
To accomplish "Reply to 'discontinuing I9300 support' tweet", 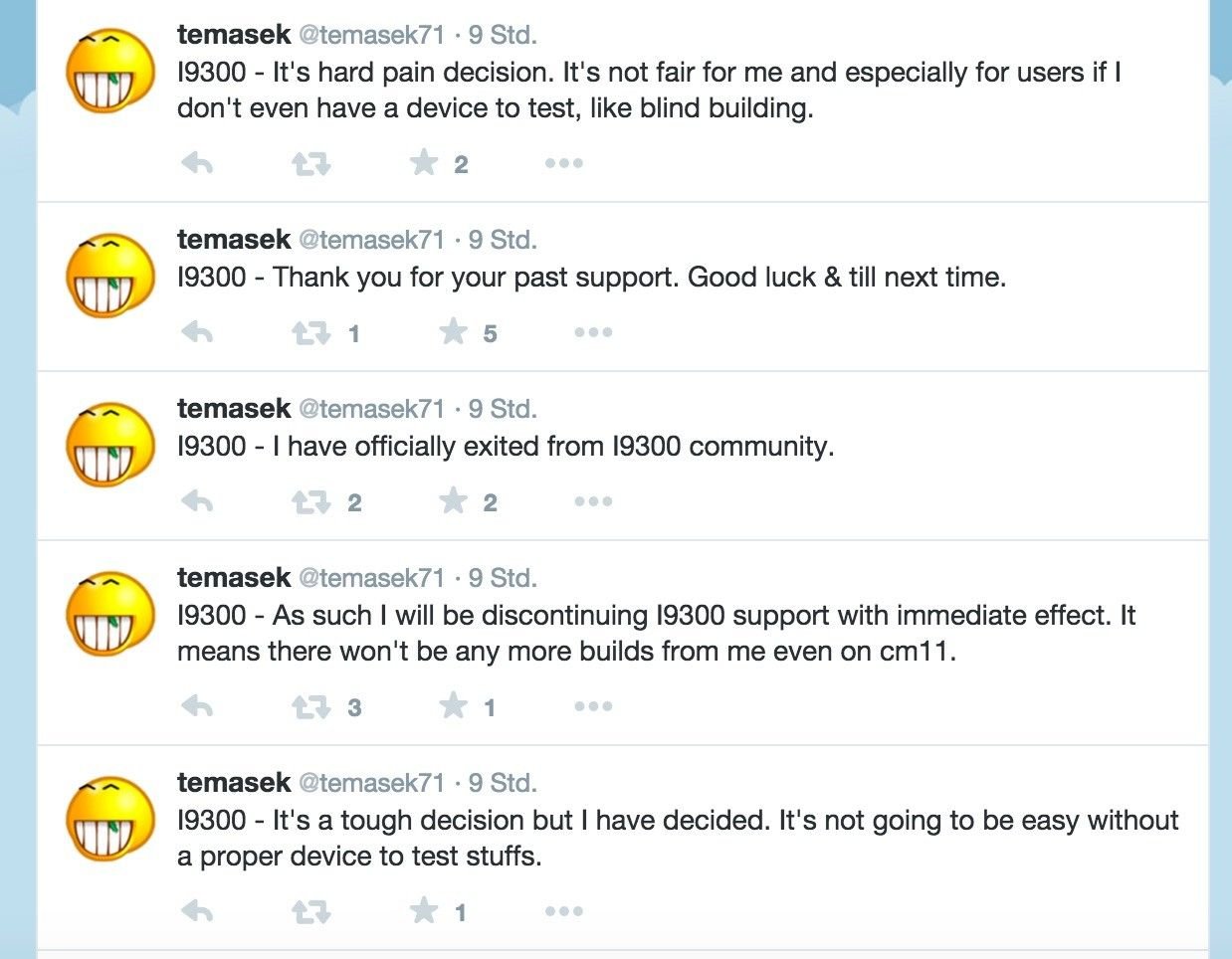I will point(197,706).
